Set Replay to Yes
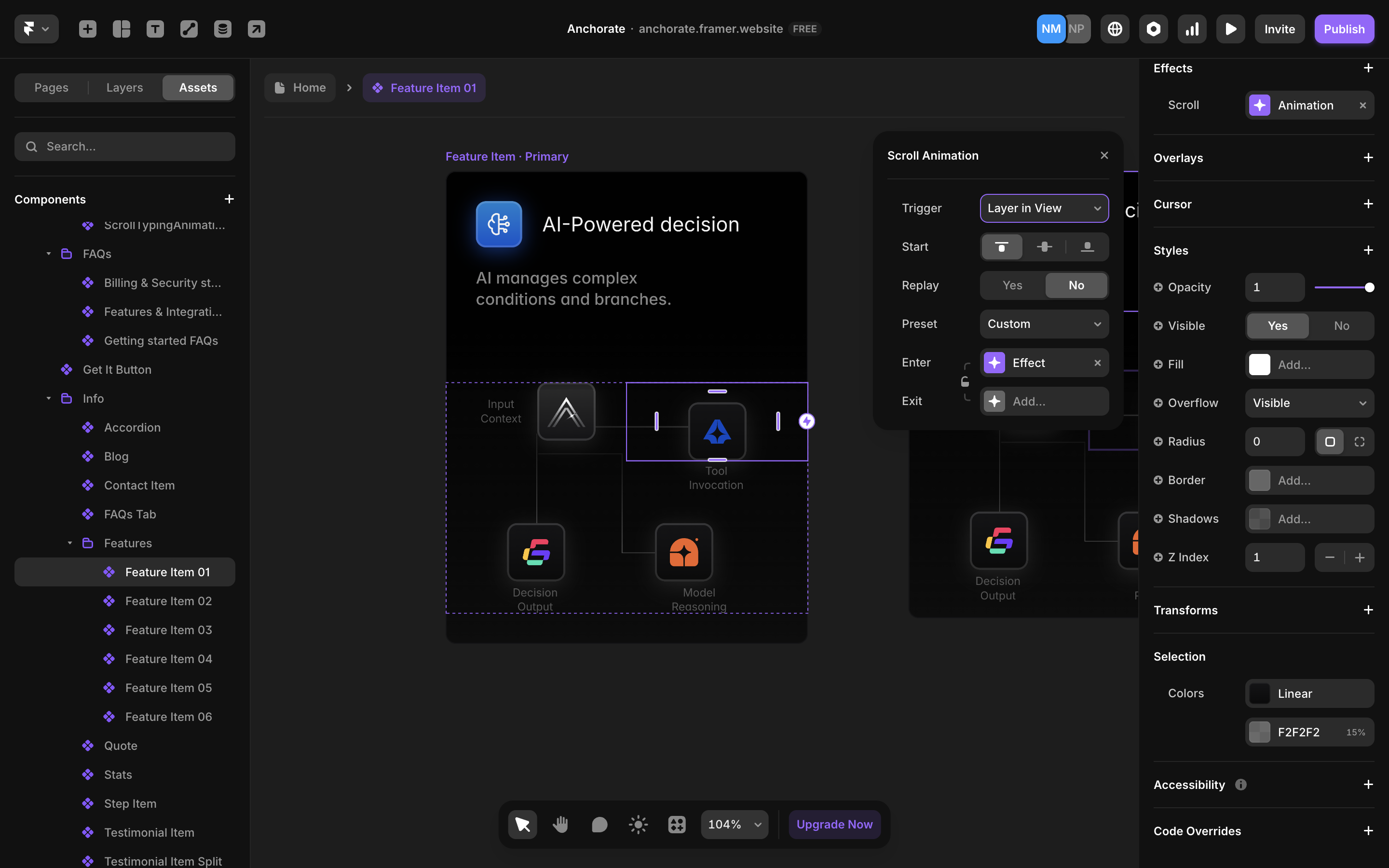Image resolution: width=1389 pixels, height=868 pixels. pyautogui.click(x=1012, y=285)
